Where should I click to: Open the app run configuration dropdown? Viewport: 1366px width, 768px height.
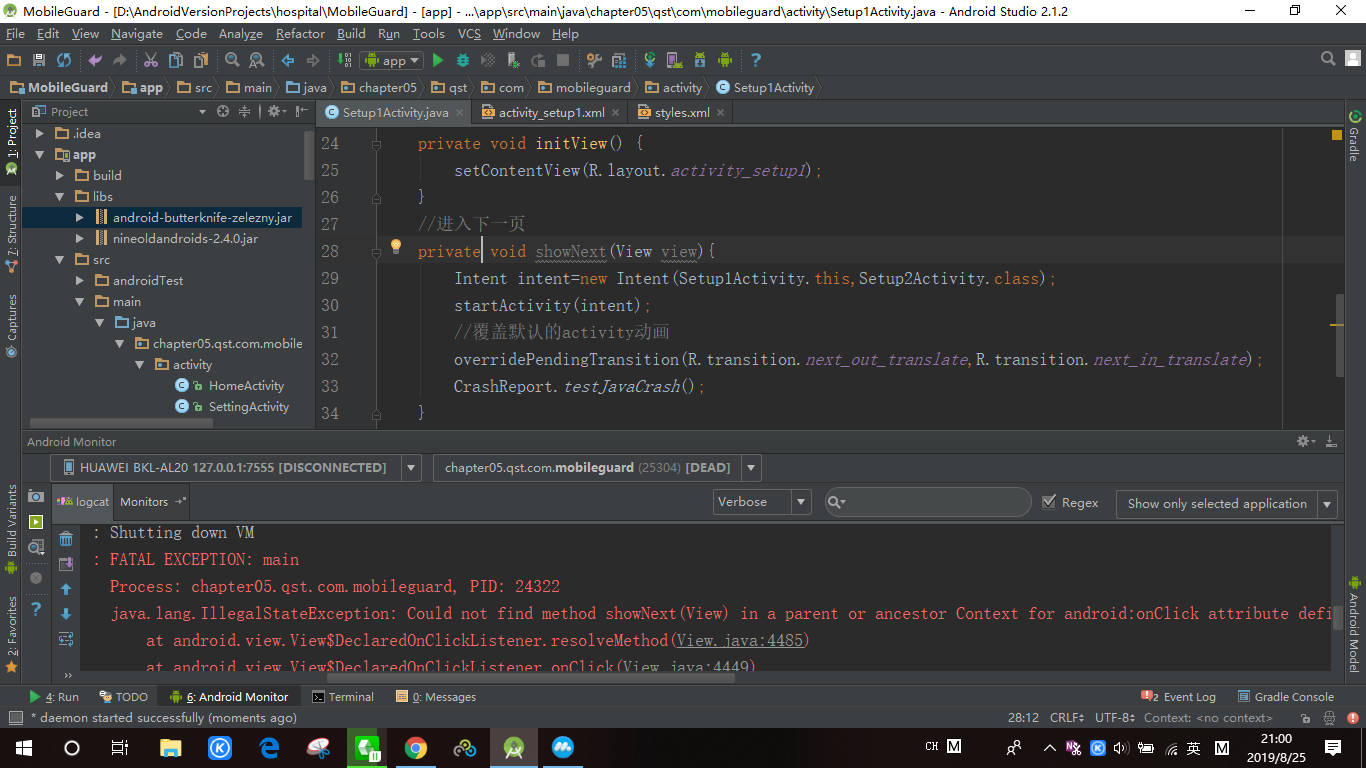(x=392, y=60)
